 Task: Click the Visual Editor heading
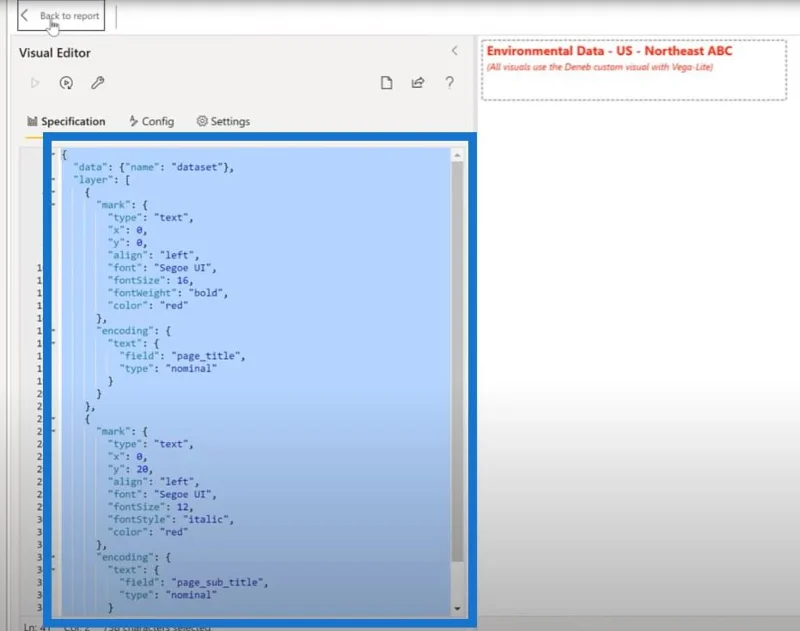pos(55,53)
